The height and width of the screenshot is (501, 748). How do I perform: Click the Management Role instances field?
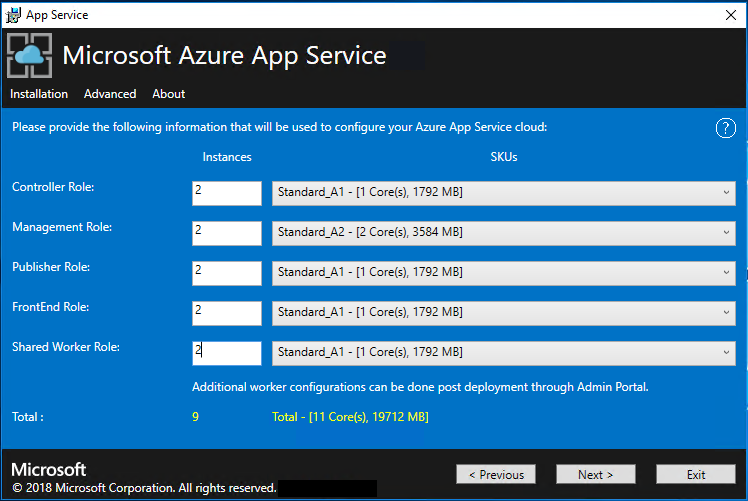(227, 233)
